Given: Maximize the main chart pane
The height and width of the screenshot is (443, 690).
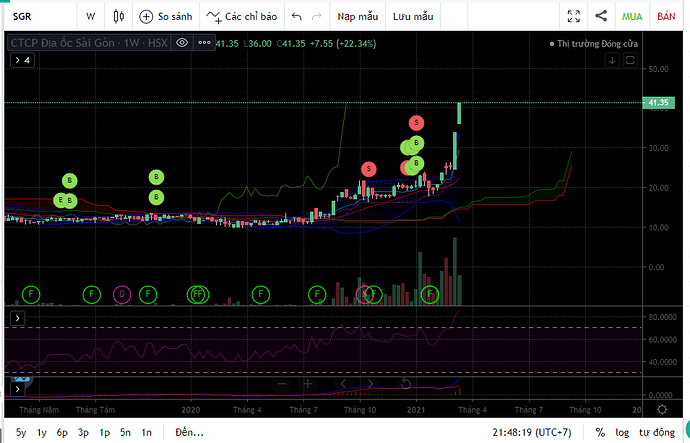Looking at the screenshot, I should 630,60.
